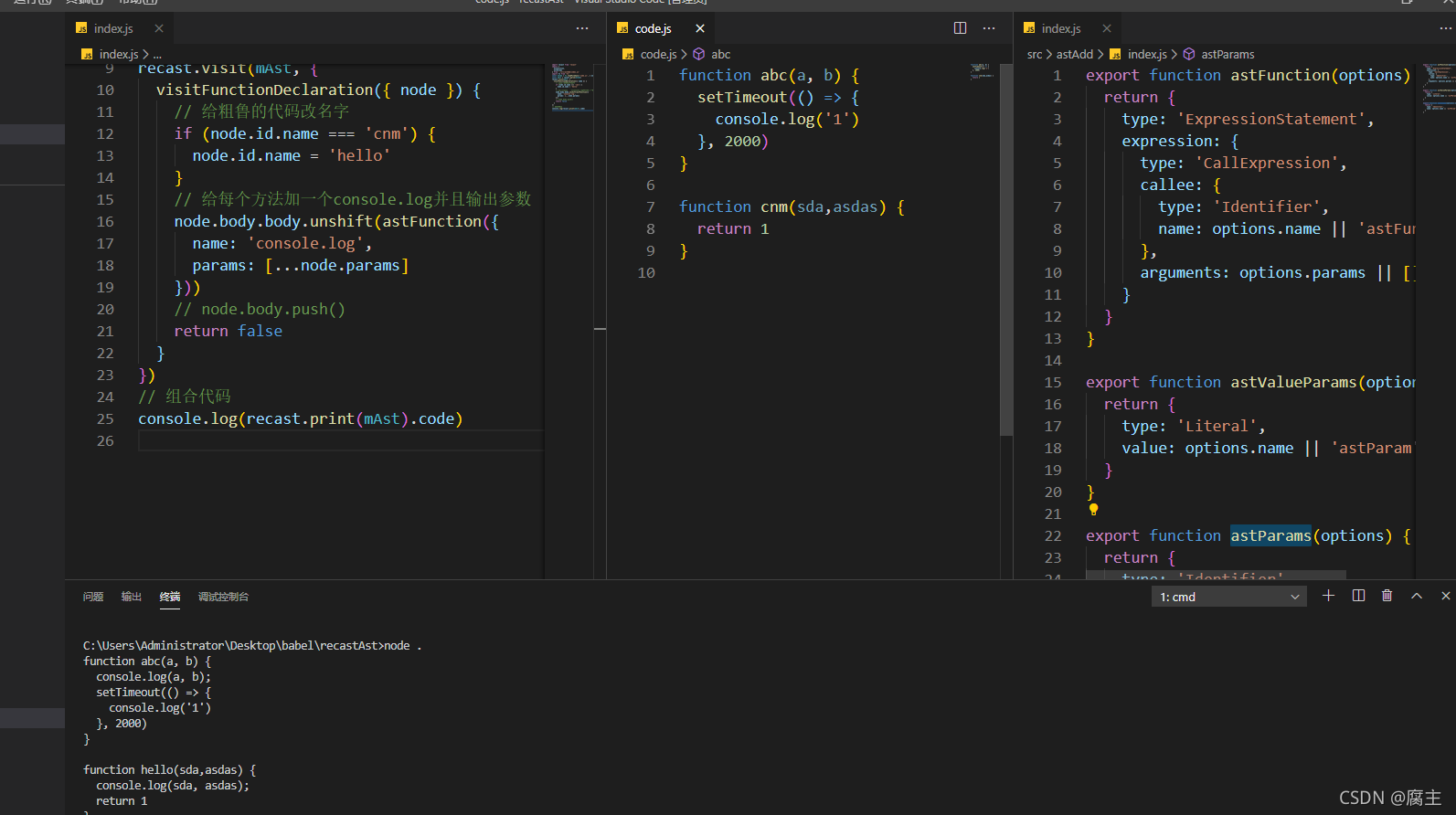
Task: Click the 'setTimeout' call in code.js
Action: click(x=742, y=97)
